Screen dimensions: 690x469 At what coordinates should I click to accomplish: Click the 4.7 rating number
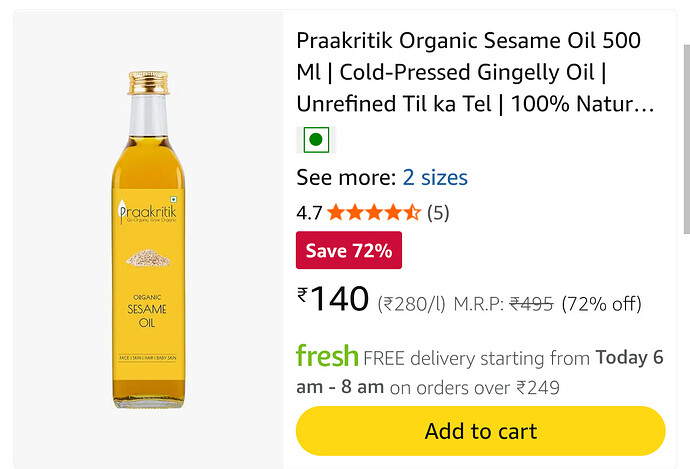(x=309, y=212)
